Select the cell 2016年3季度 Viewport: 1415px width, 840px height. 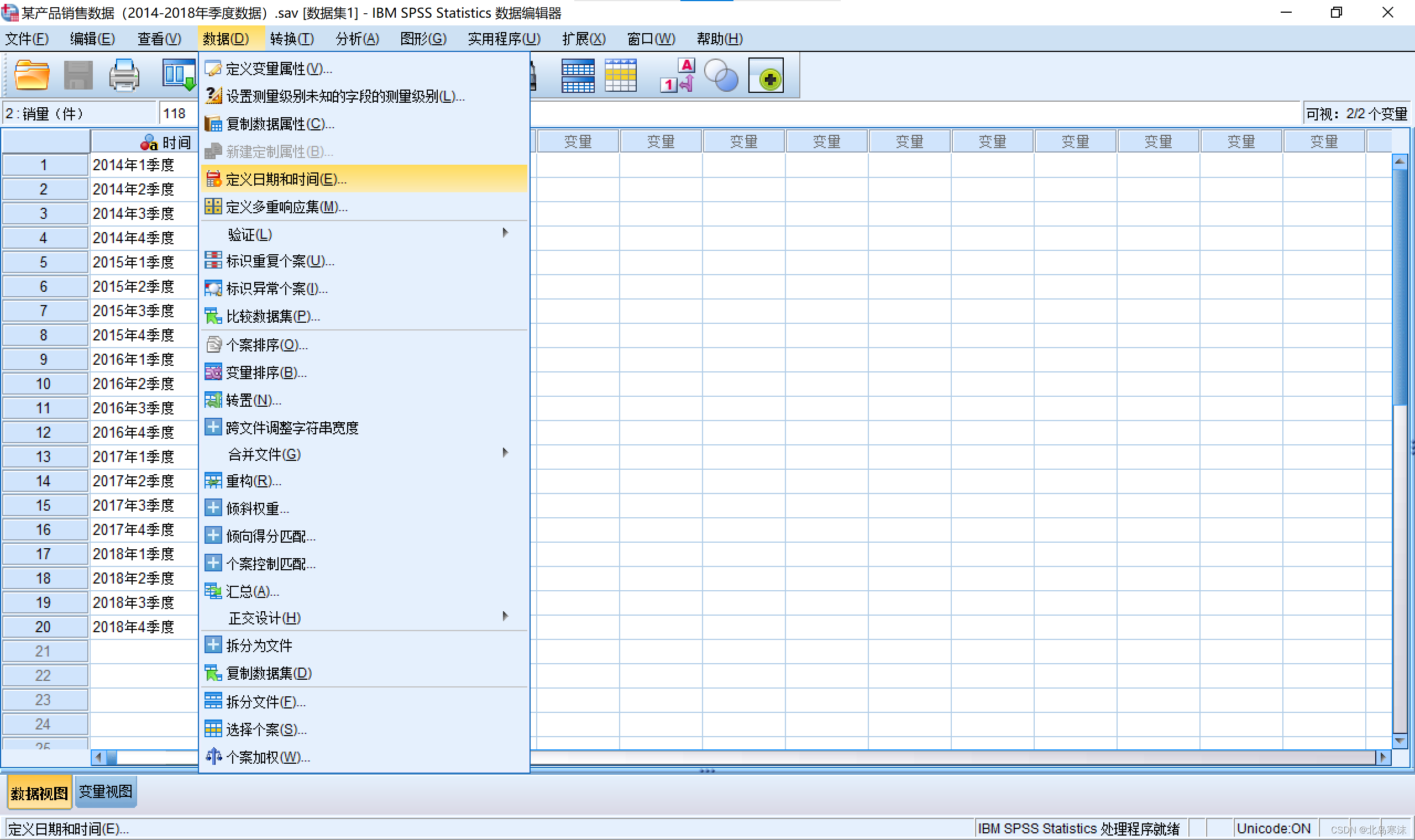tap(144, 408)
